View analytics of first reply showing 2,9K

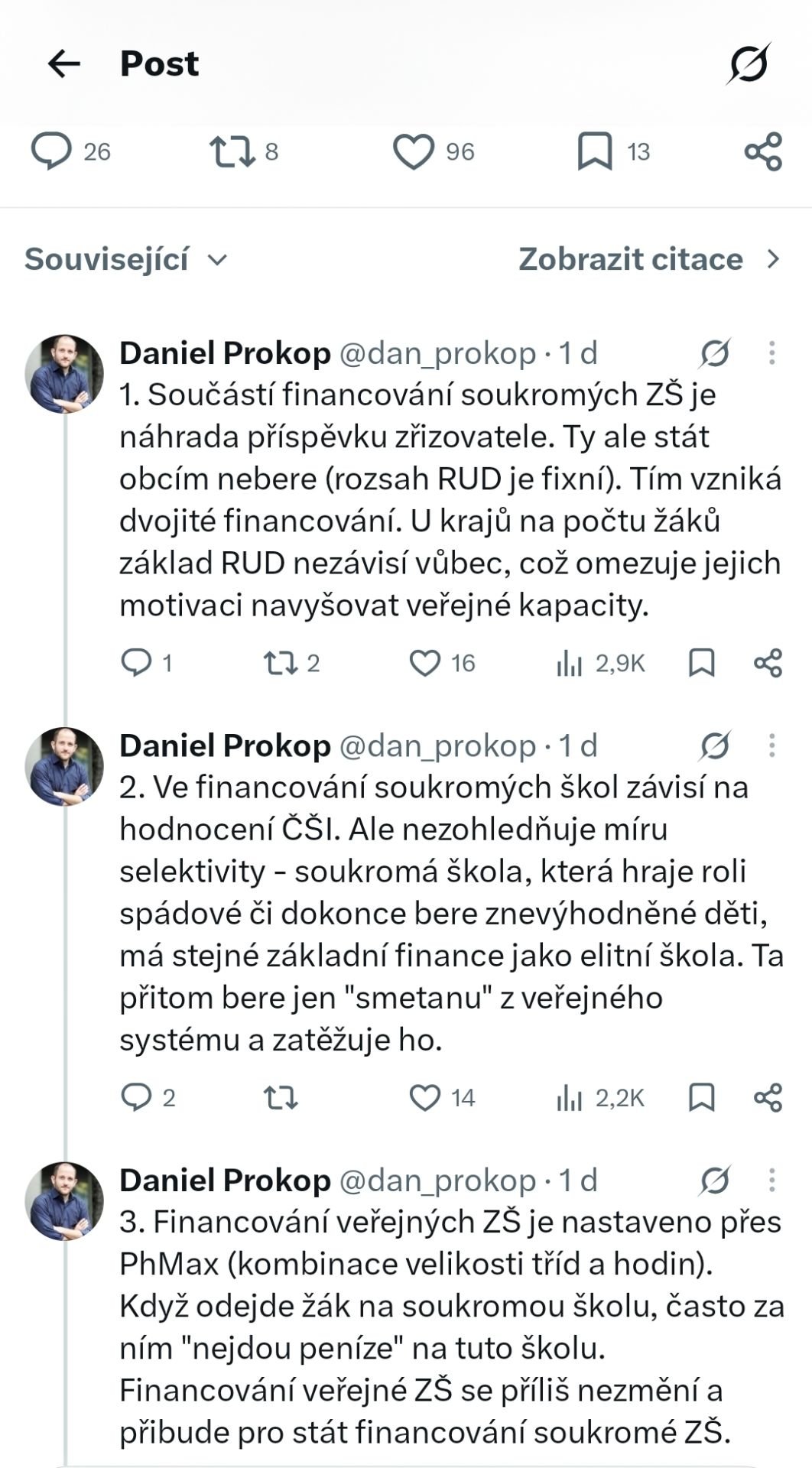(601, 663)
